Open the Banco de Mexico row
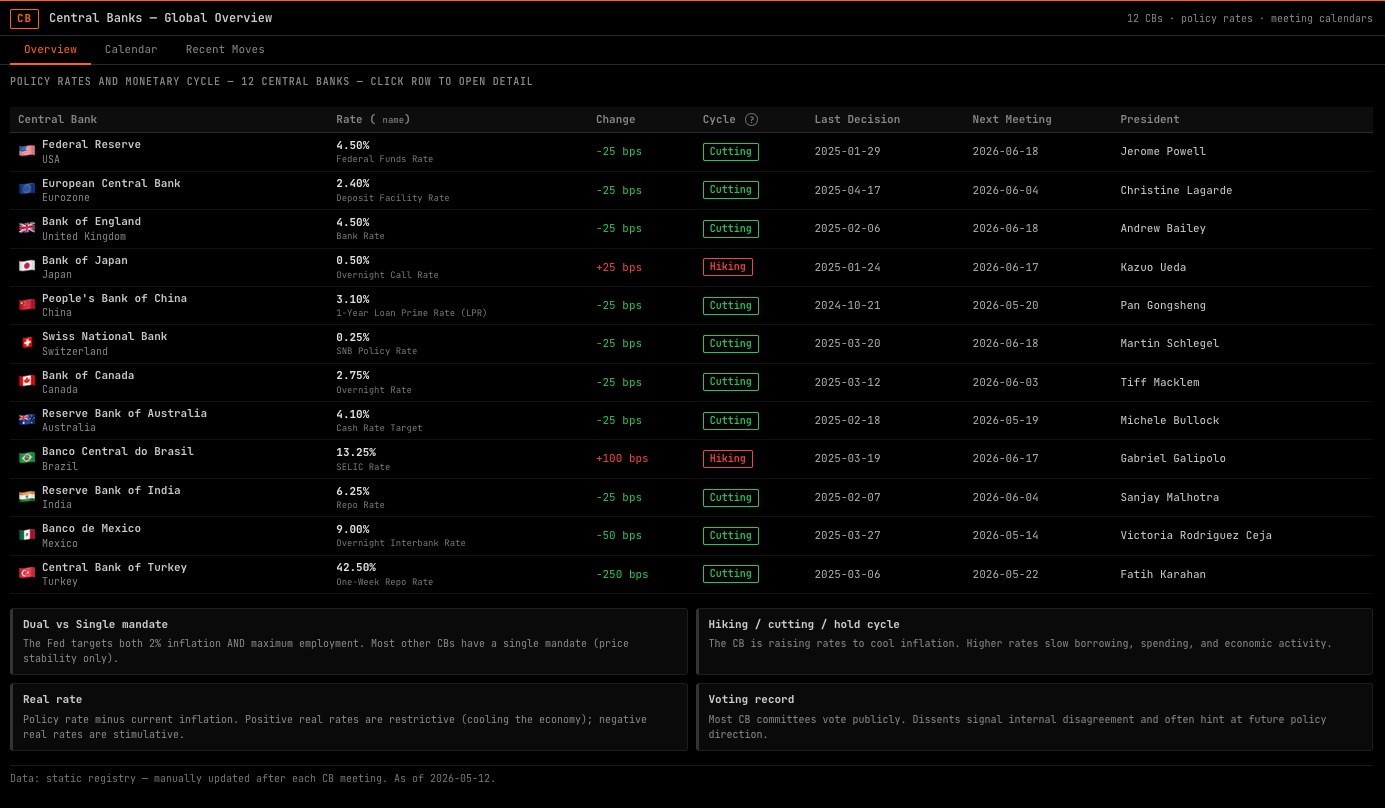Screen dimensions: 1385x808 point(691,535)
